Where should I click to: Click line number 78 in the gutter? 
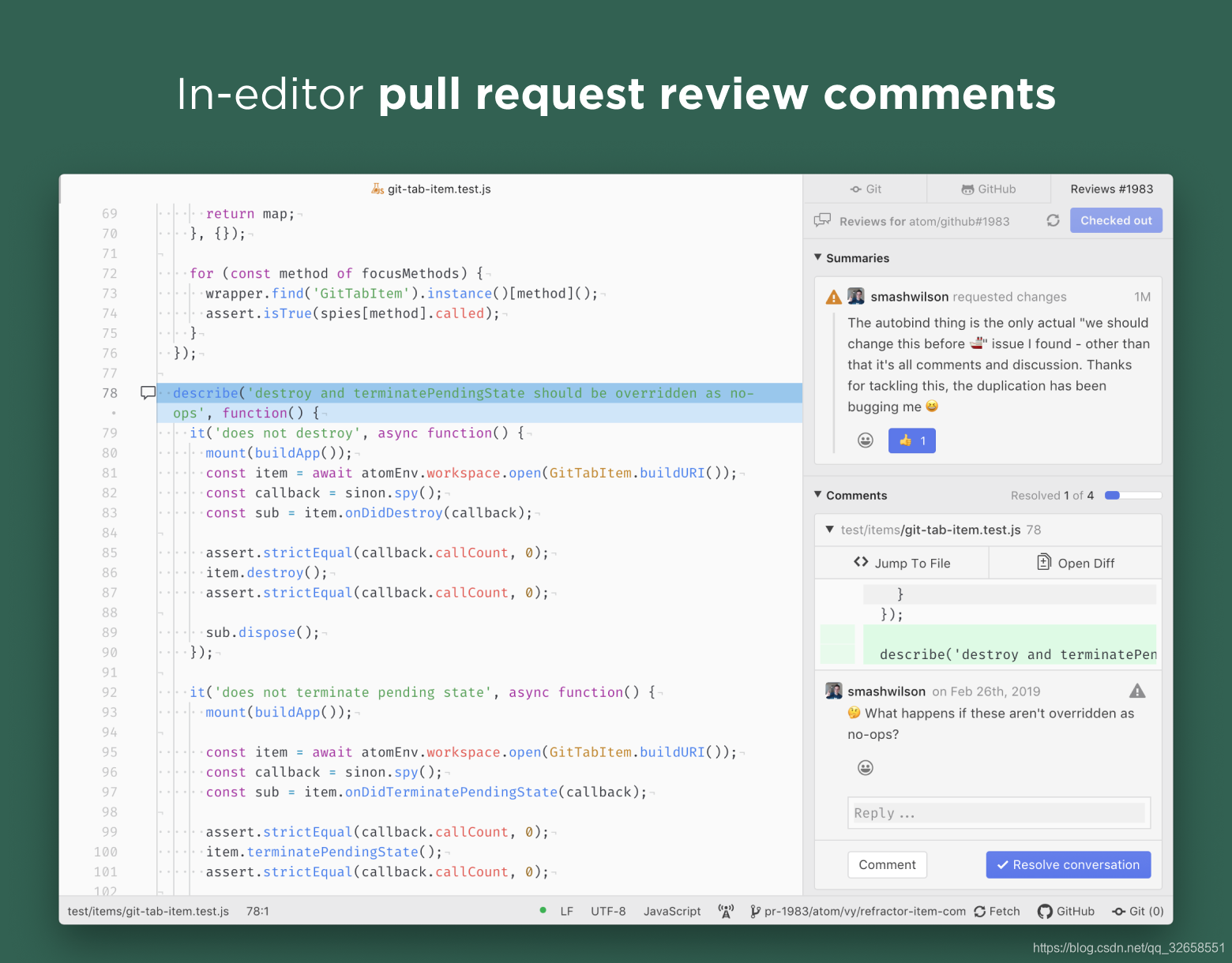tap(110, 392)
